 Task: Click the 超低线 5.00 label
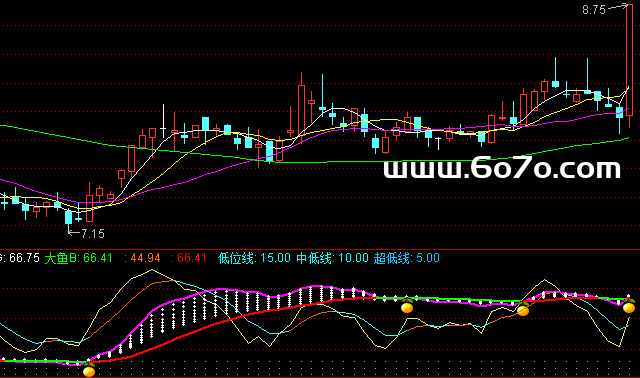click(x=407, y=258)
